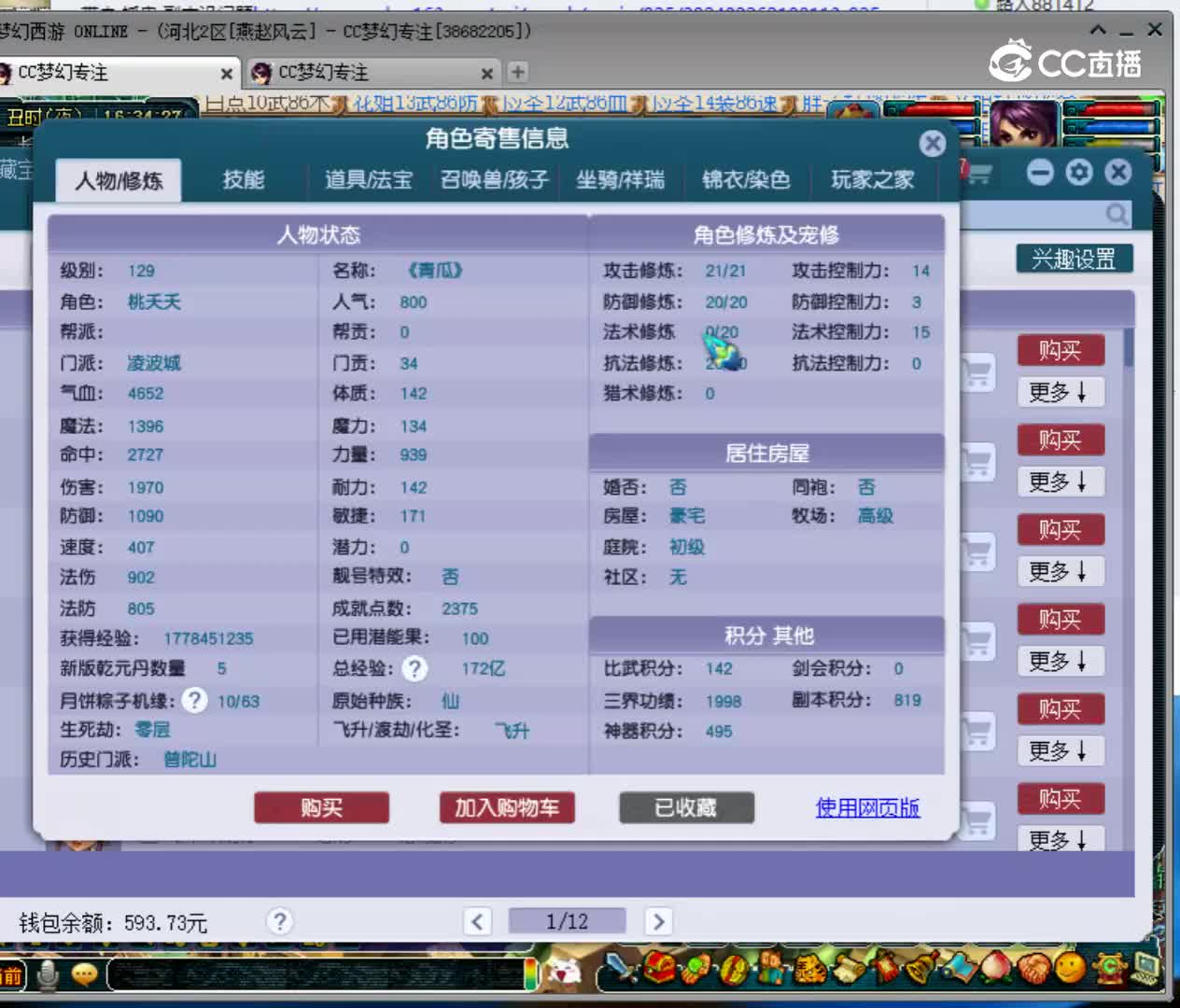Click the question mark next to 总经验
Screen dimensions: 1180x1008
tap(414, 668)
